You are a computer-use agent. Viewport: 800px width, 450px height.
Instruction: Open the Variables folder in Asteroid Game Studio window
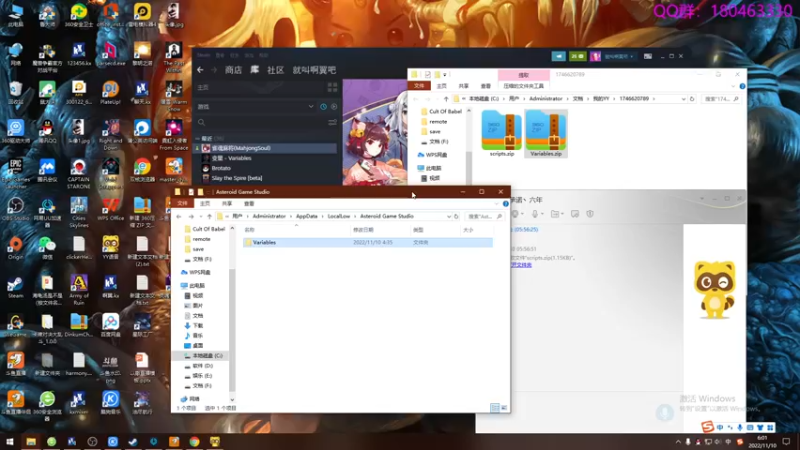(x=264, y=242)
